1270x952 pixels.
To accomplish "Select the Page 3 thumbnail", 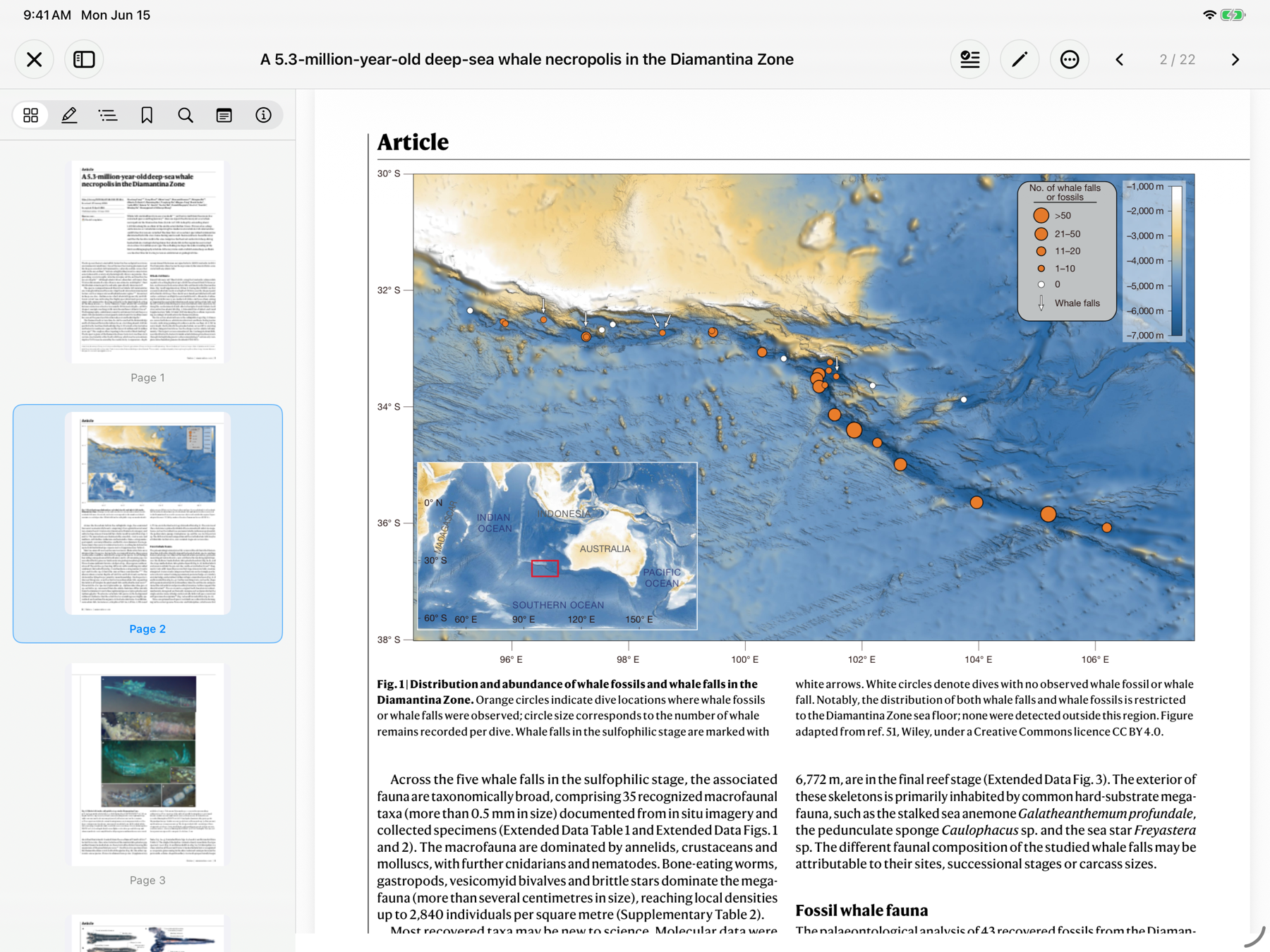I will tap(147, 764).
